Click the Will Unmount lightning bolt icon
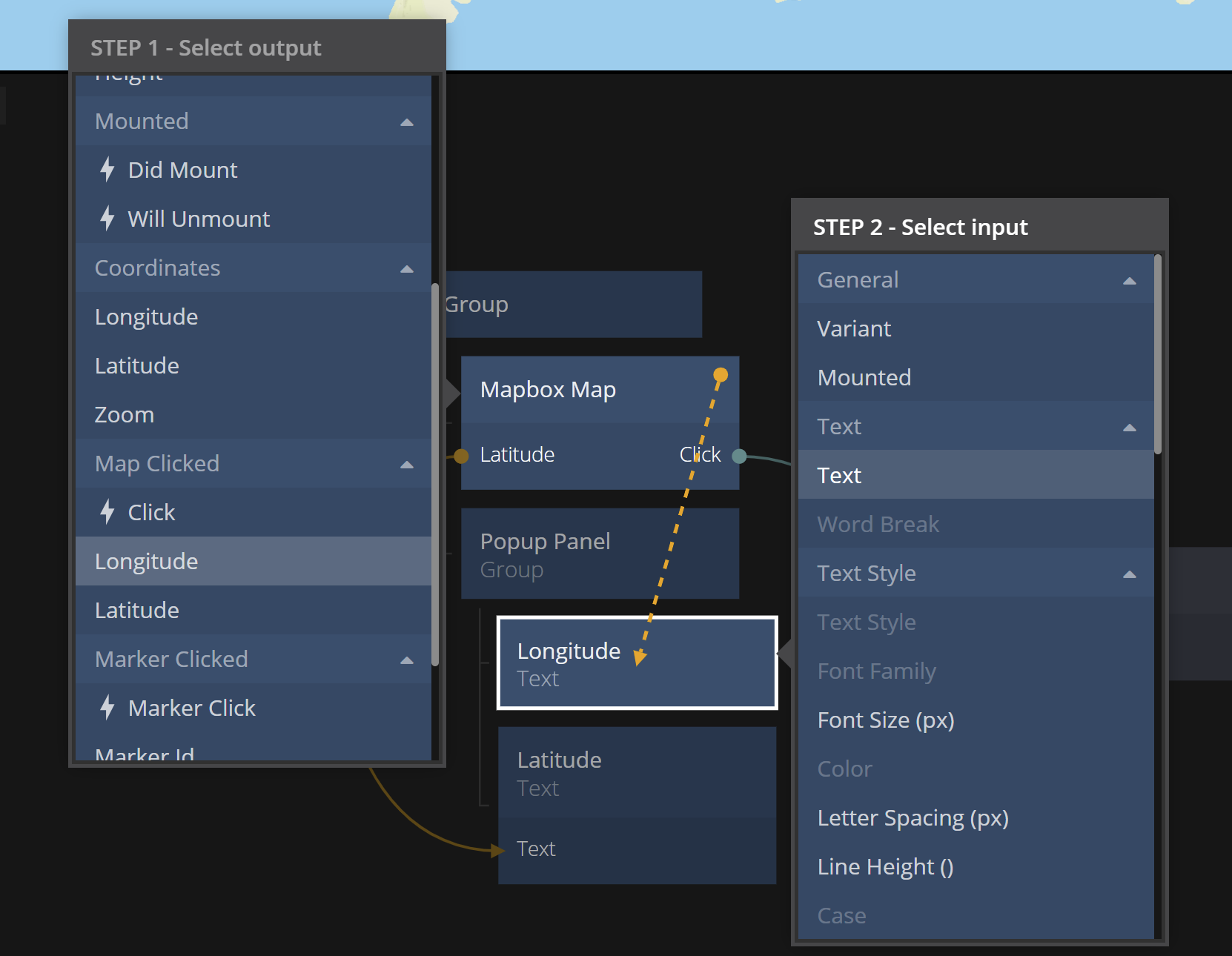The image size is (1232, 956). click(x=107, y=219)
